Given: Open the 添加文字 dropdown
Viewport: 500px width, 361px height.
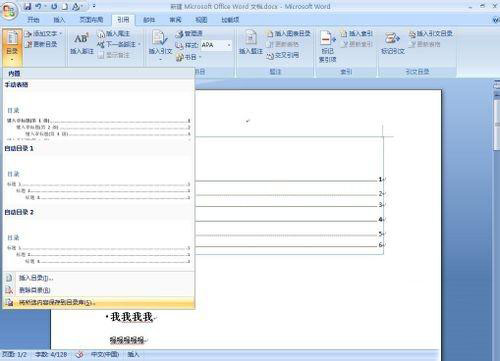Looking at the screenshot, I should click(43, 33).
